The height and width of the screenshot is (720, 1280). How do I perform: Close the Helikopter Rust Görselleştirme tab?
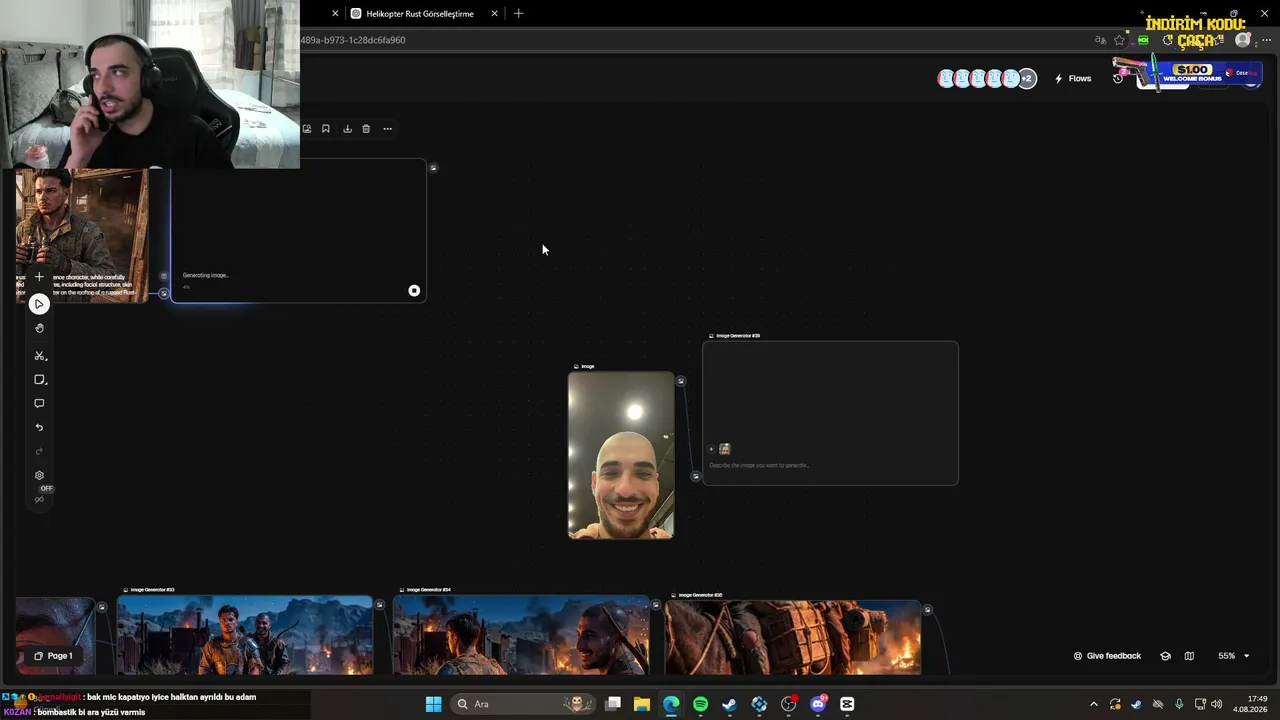(494, 14)
